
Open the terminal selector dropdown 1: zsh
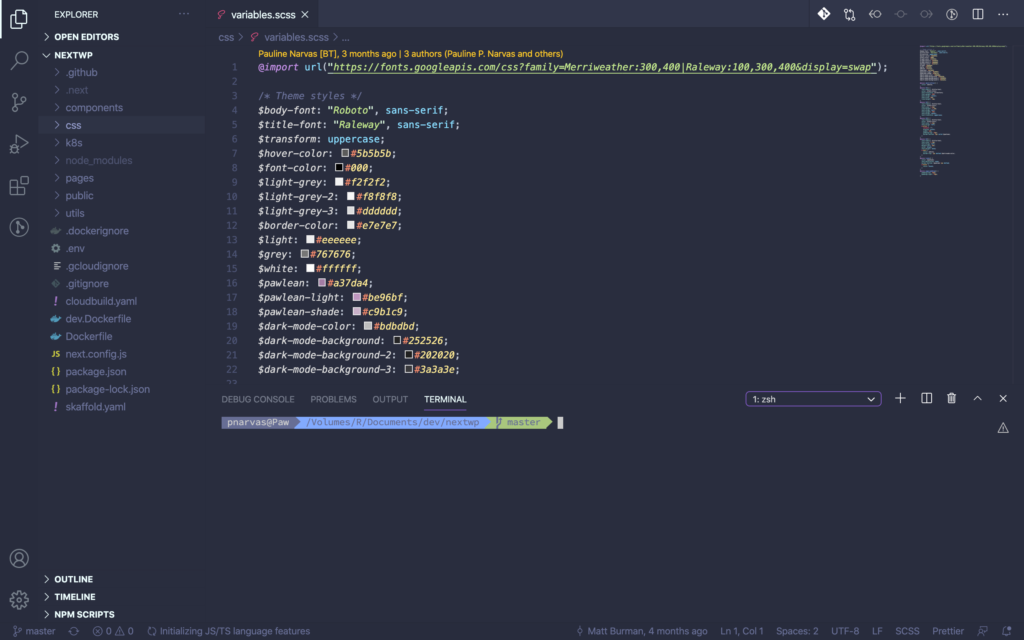tap(813, 398)
